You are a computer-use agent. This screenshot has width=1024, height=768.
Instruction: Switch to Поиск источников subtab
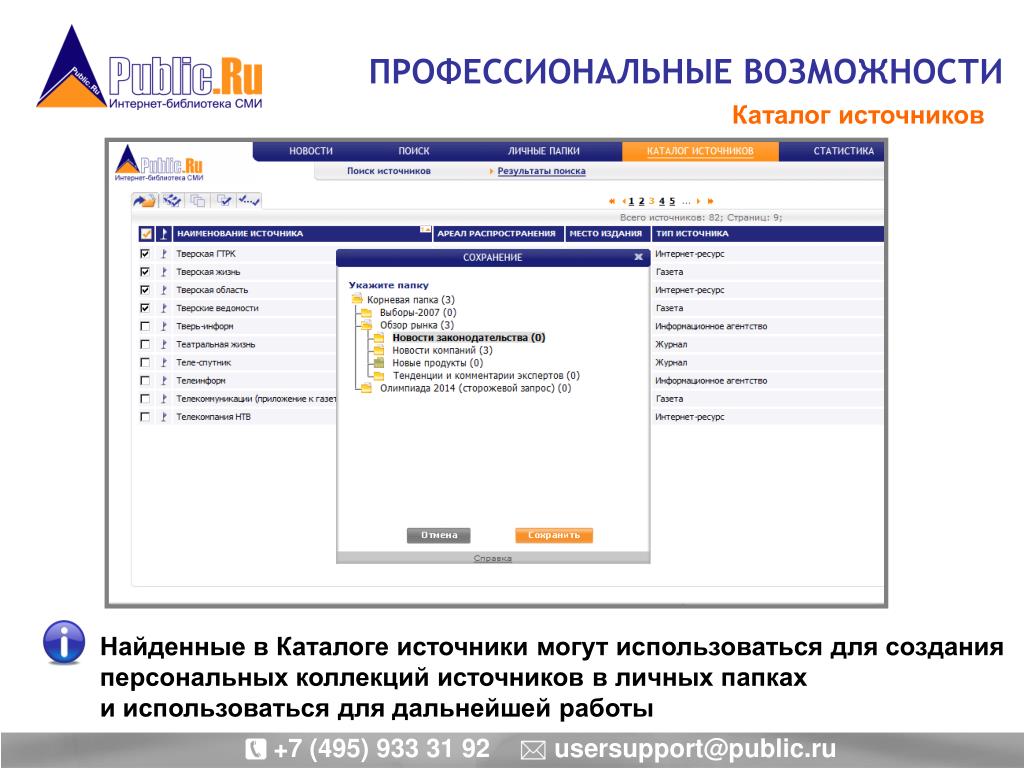pos(389,171)
